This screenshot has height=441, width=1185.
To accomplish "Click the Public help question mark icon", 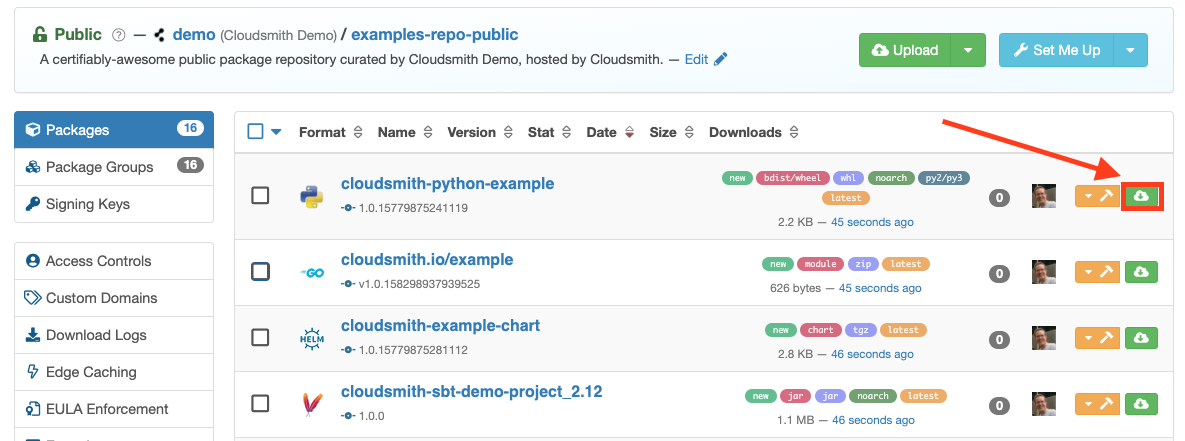I will click(x=118, y=35).
